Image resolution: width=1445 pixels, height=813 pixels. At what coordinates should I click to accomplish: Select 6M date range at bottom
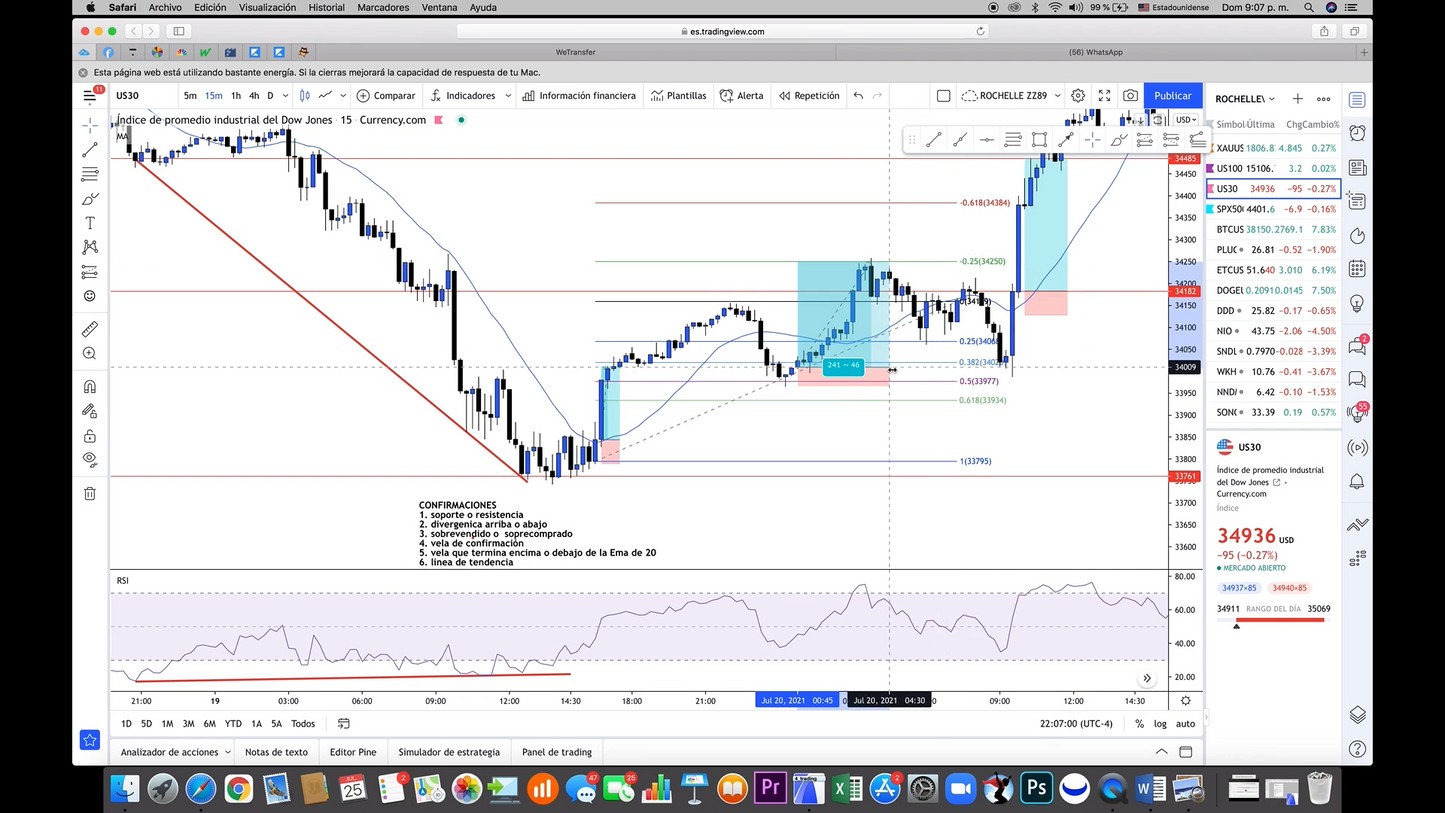click(210, 724)
